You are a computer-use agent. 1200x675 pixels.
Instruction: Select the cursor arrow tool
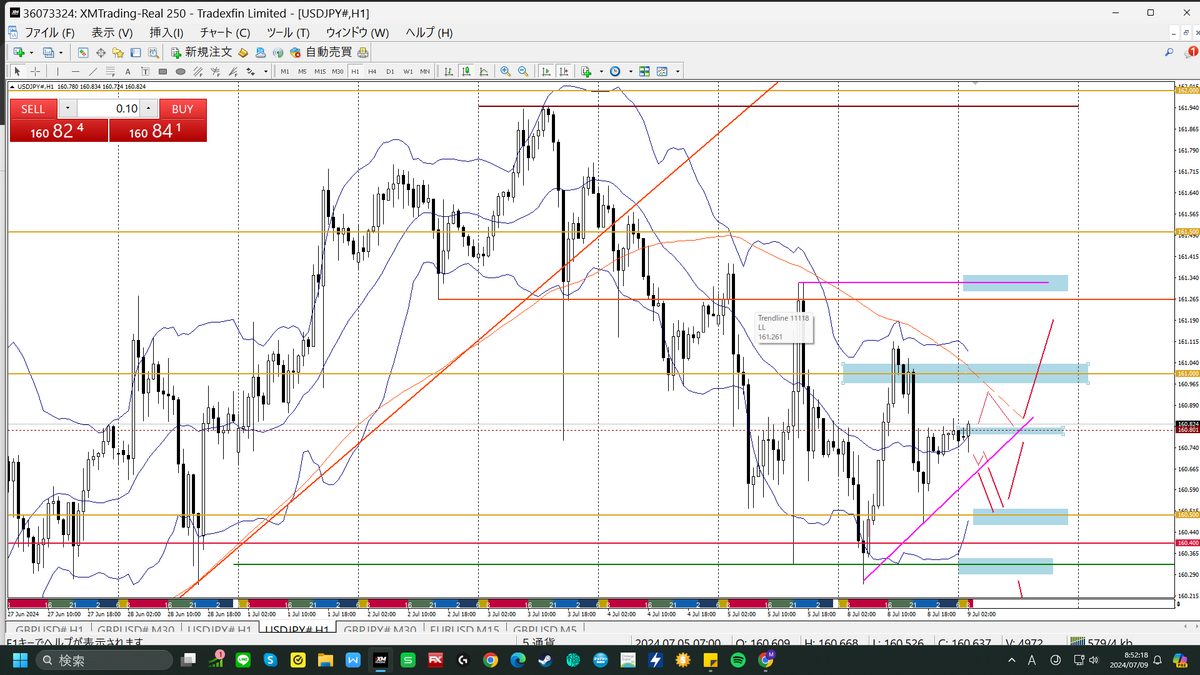[x=18, y=71]
